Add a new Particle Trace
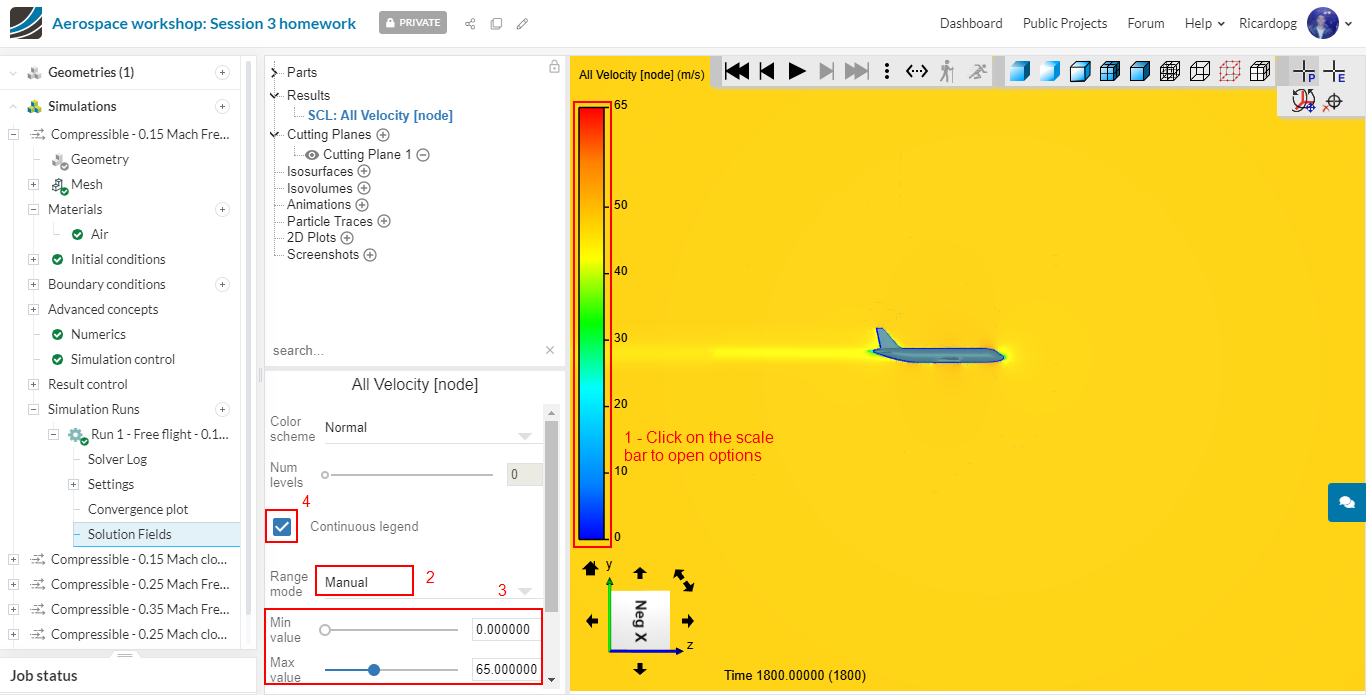Image resolution: width=1366 pixels, height=695 pixels. tap(383, 221)
